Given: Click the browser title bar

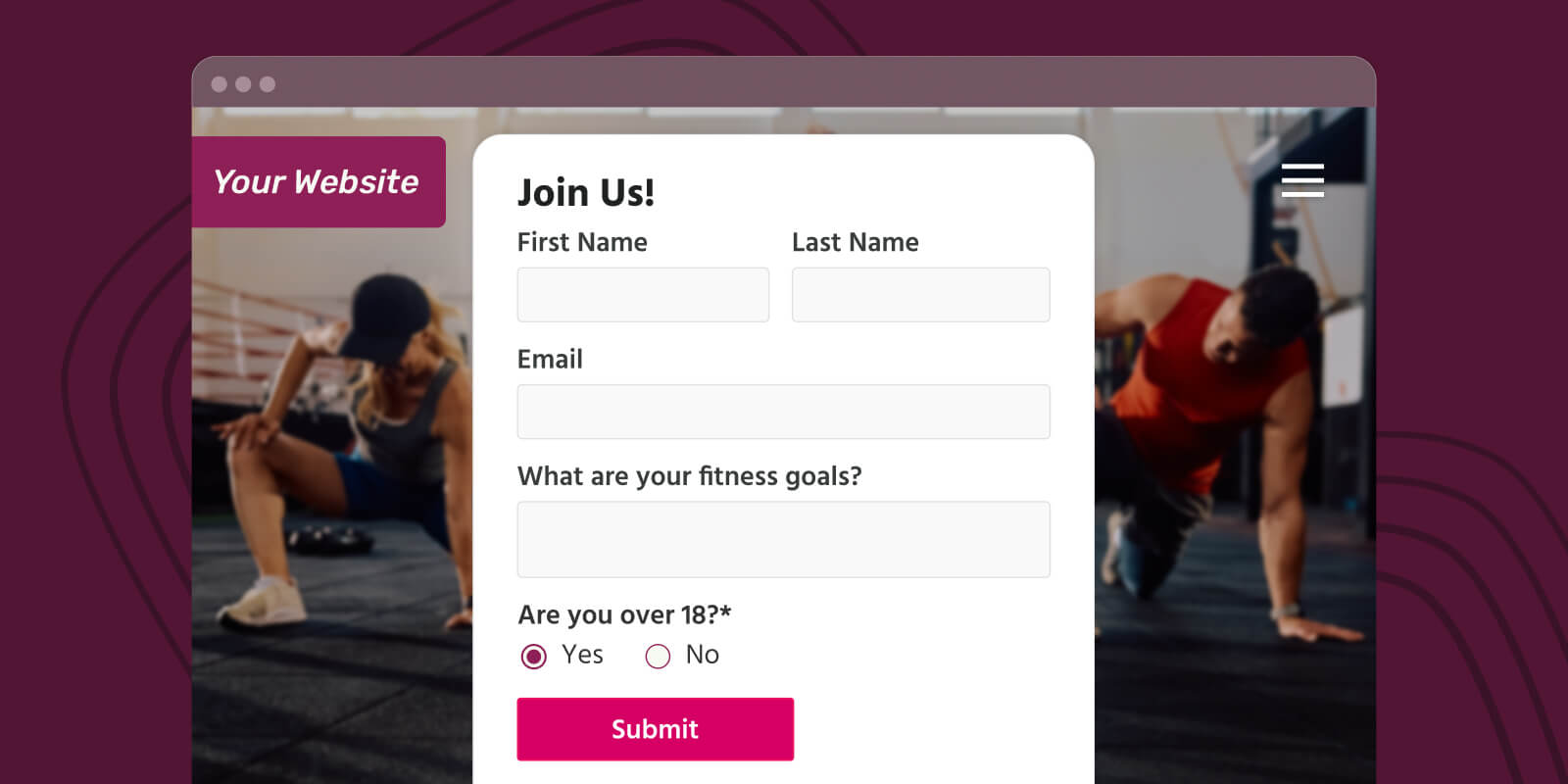Looking at the screenshot, I should coord(784,83).
